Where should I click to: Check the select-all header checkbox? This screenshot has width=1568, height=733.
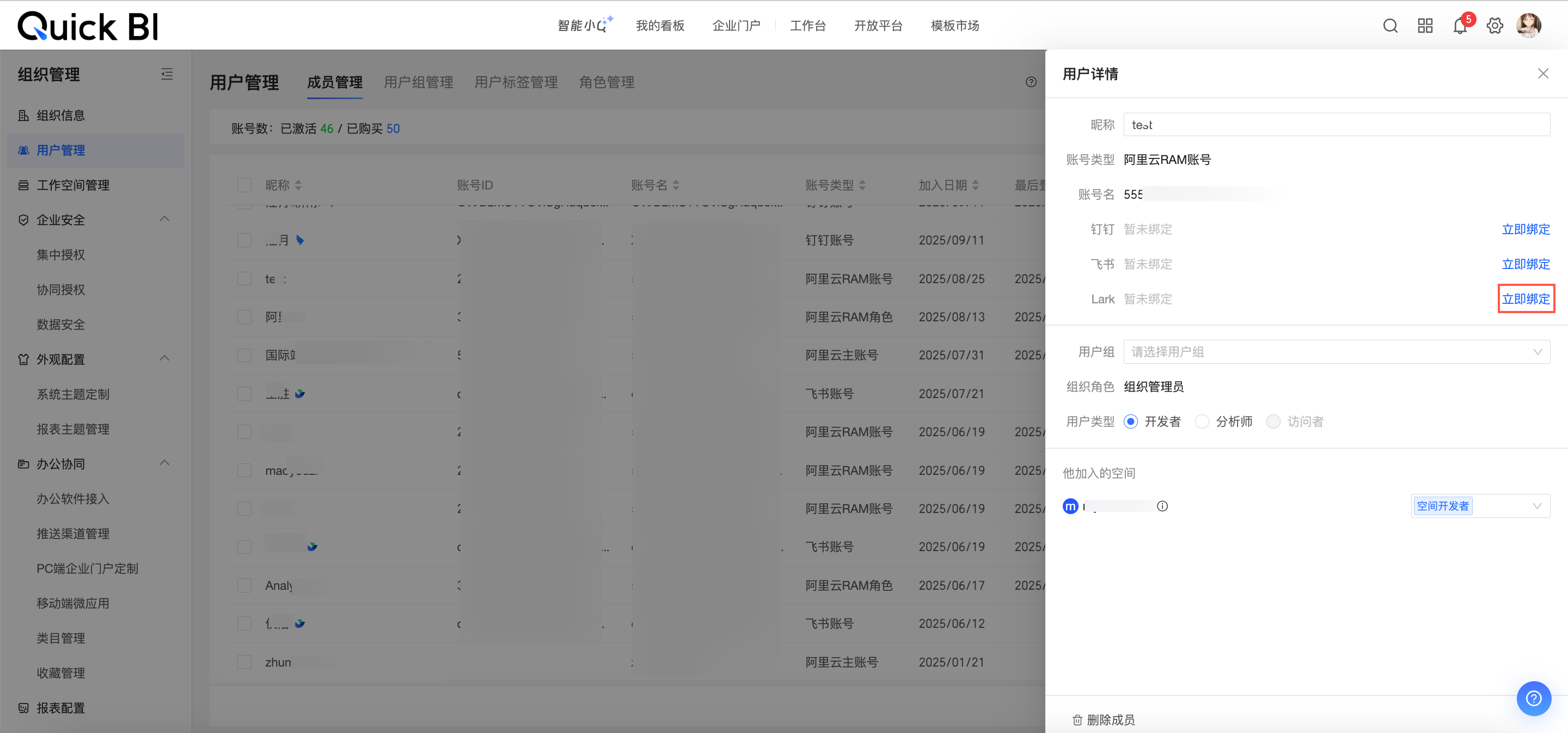tap(244, 185)
